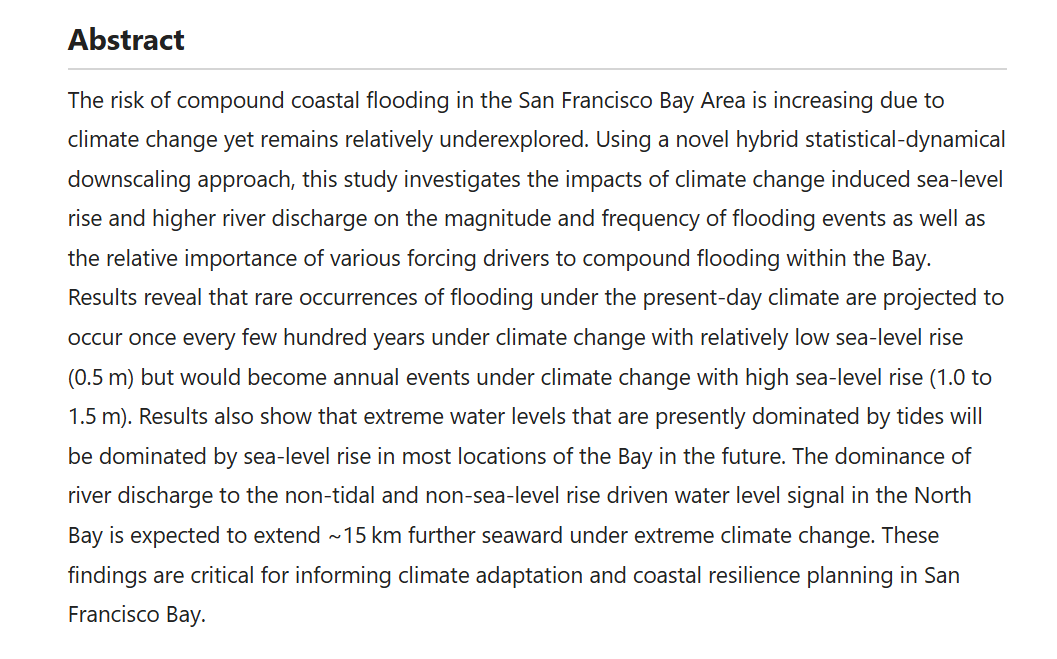Click the '(0.5 m)' value
Image resolution: width=1057 pixels, height=659 pixels.
tap(101, 377)
